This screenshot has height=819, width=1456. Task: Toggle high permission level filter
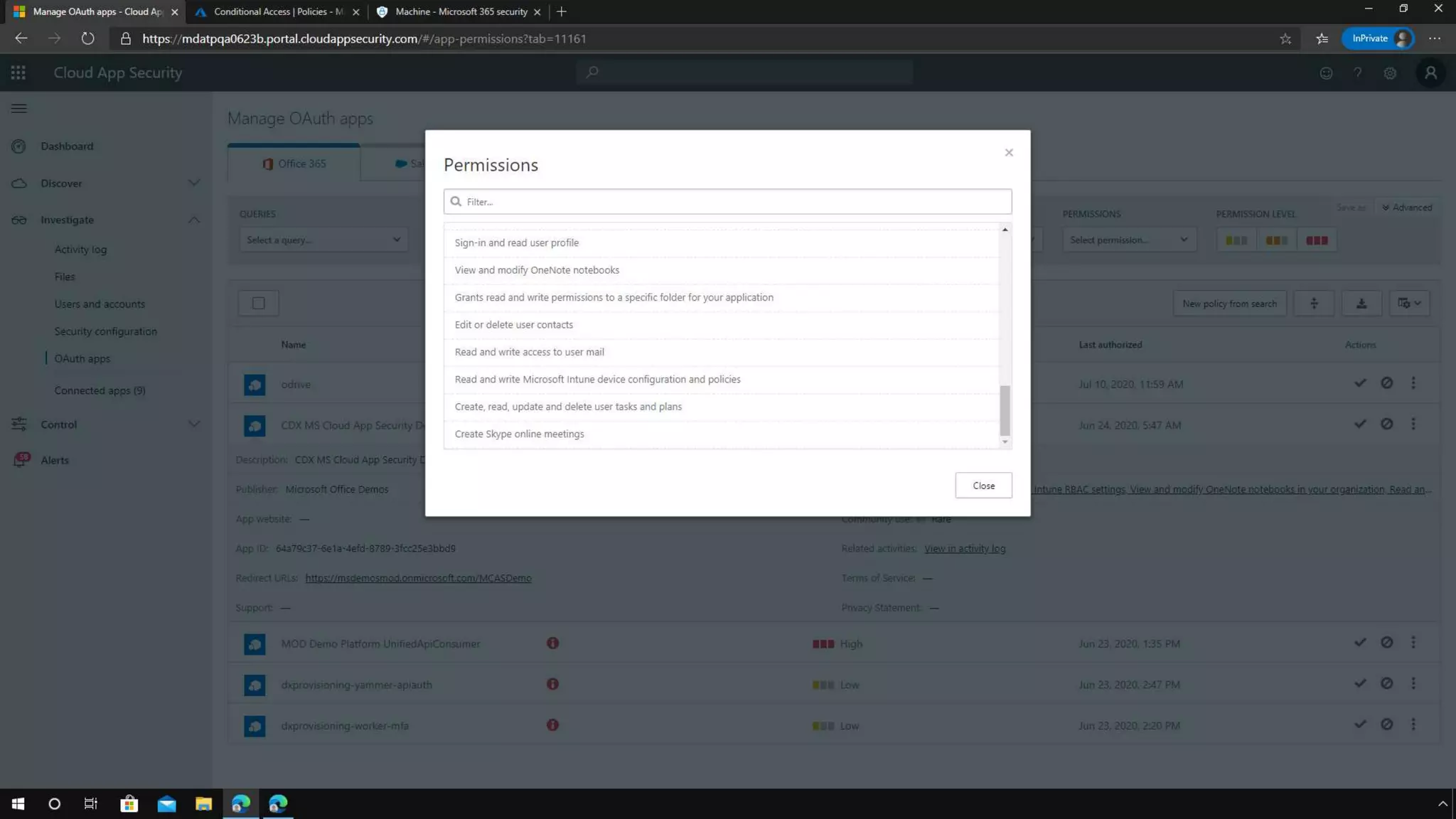(x=1317, y=240)
